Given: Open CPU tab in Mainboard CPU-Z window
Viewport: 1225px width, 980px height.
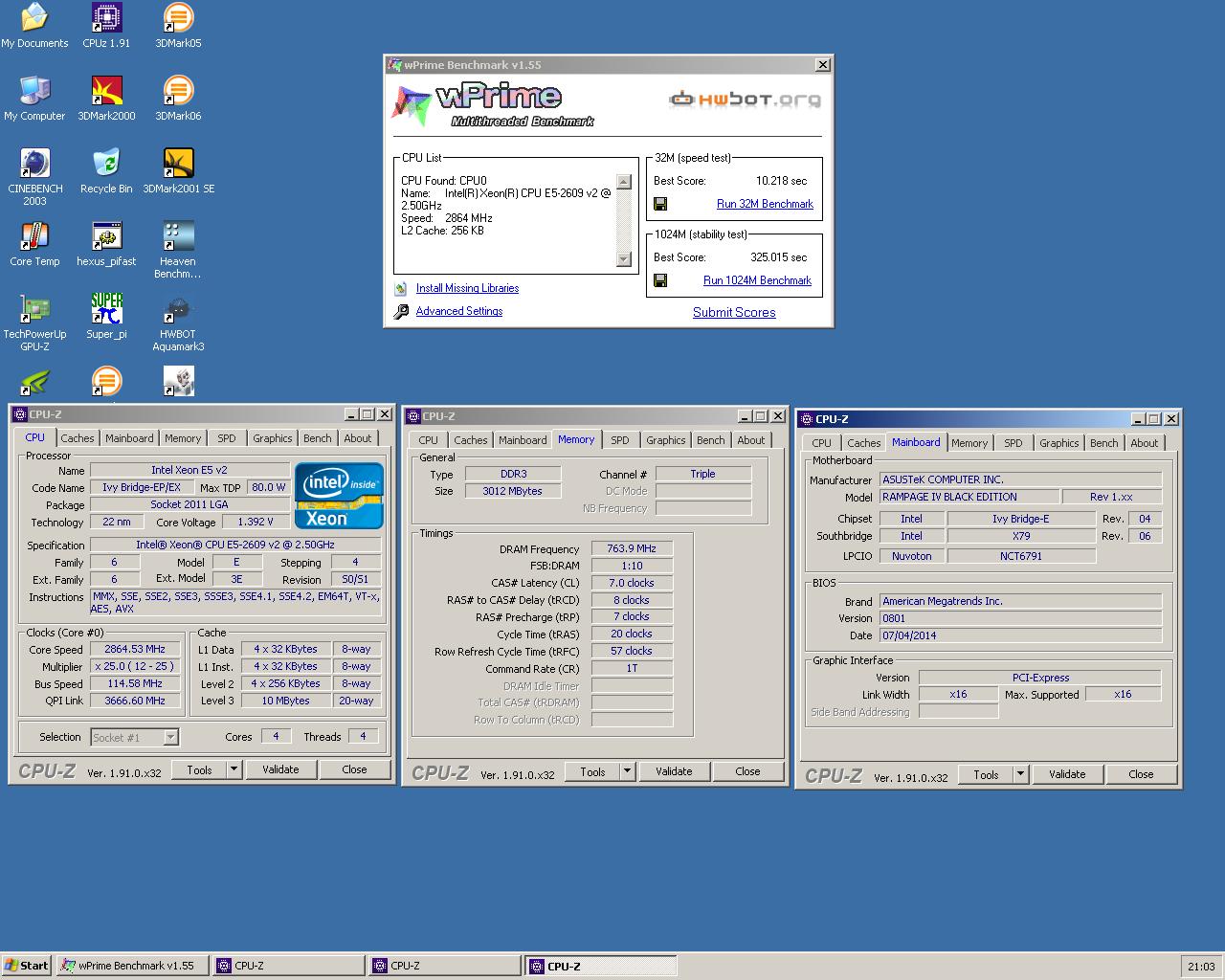Looking at the screenshot, I should (822, 443).
